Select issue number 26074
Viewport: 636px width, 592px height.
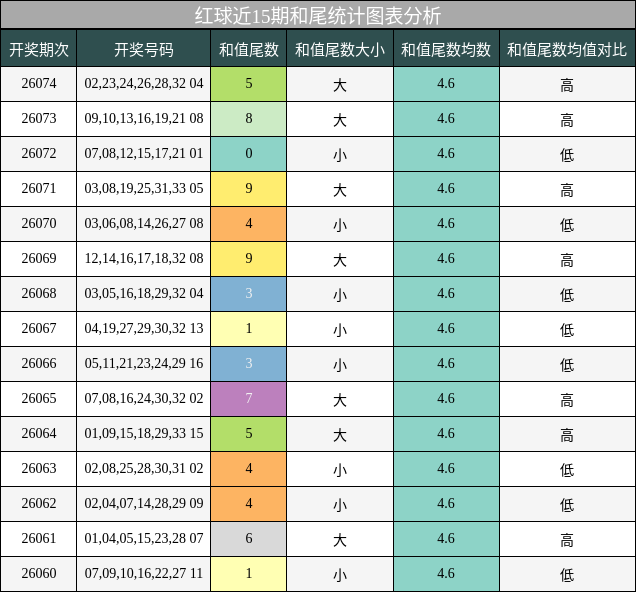39,84
